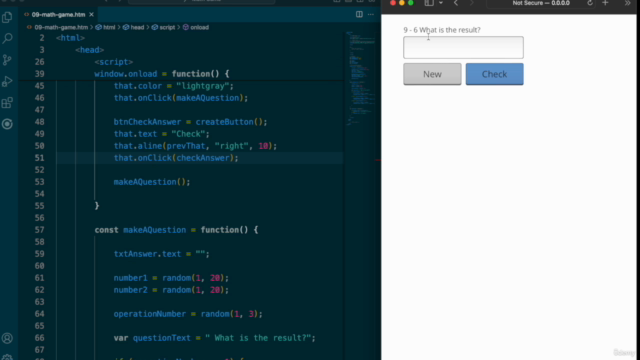
Task: Open the Source Control view
Action: [7, 60]
